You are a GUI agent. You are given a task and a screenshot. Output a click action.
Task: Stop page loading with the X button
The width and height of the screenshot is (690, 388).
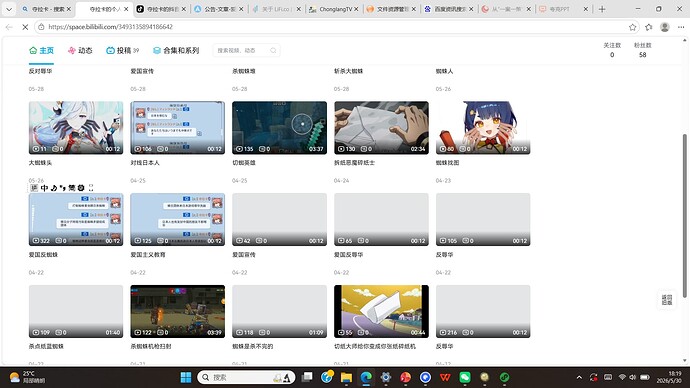(25, 27)
